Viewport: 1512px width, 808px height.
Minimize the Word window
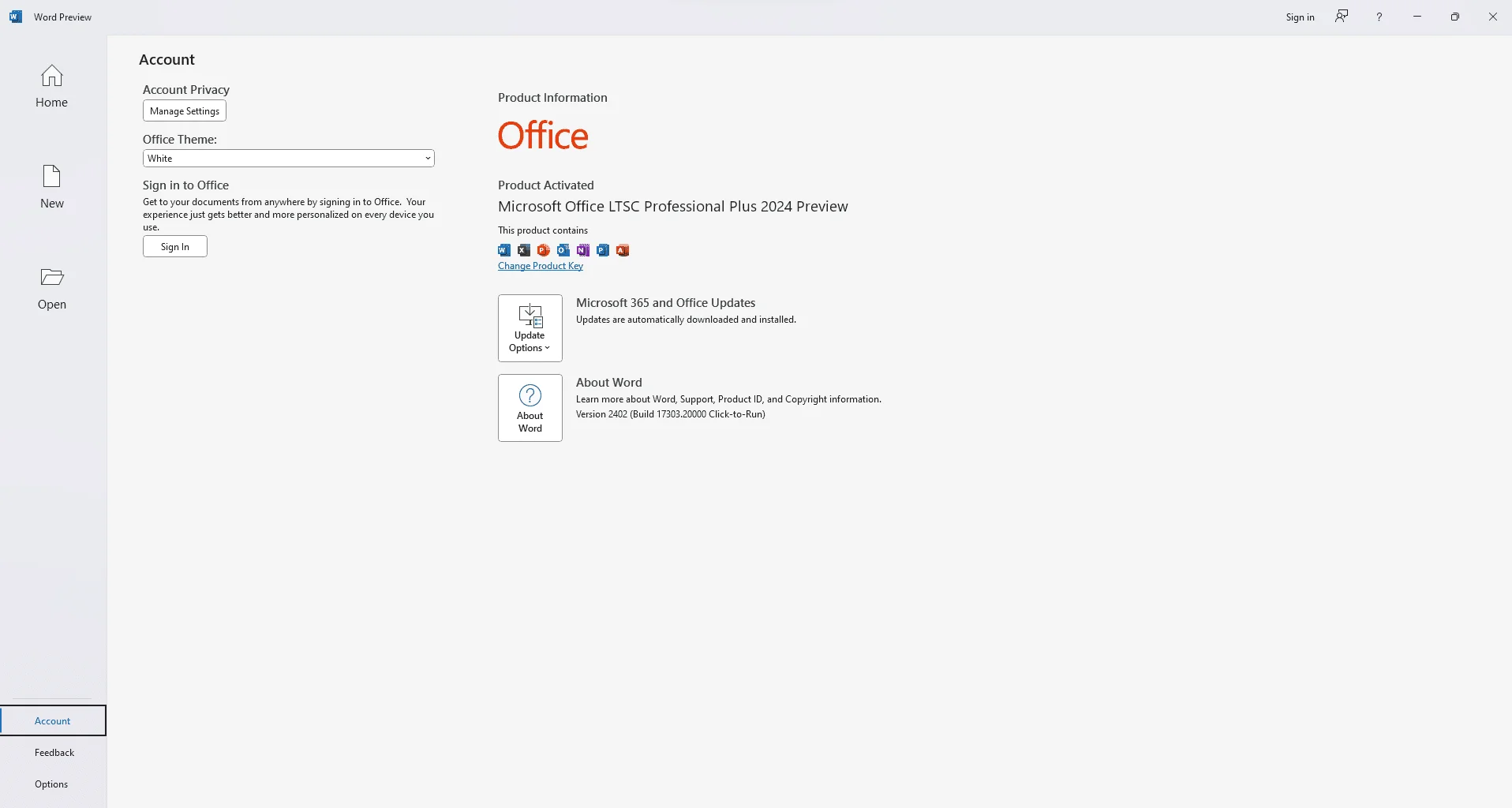(1417, 17)
